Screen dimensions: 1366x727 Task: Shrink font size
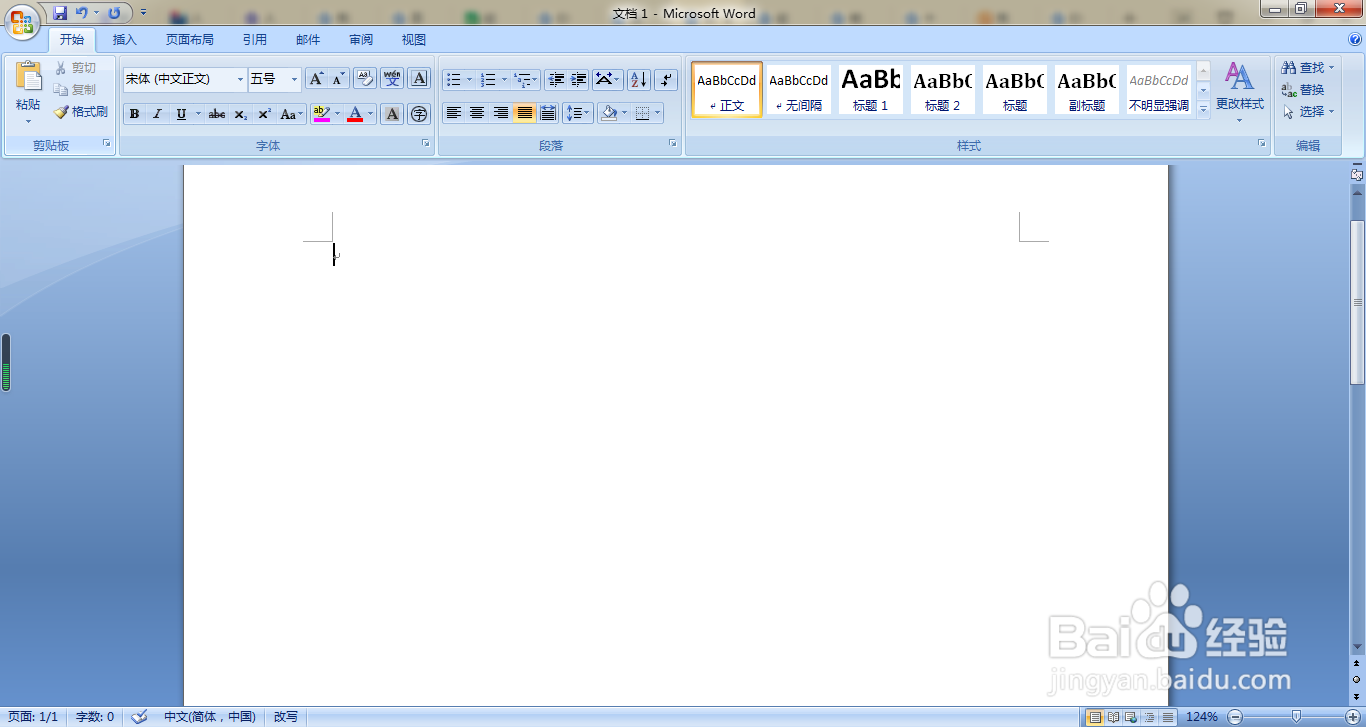[x=338, y=79]
